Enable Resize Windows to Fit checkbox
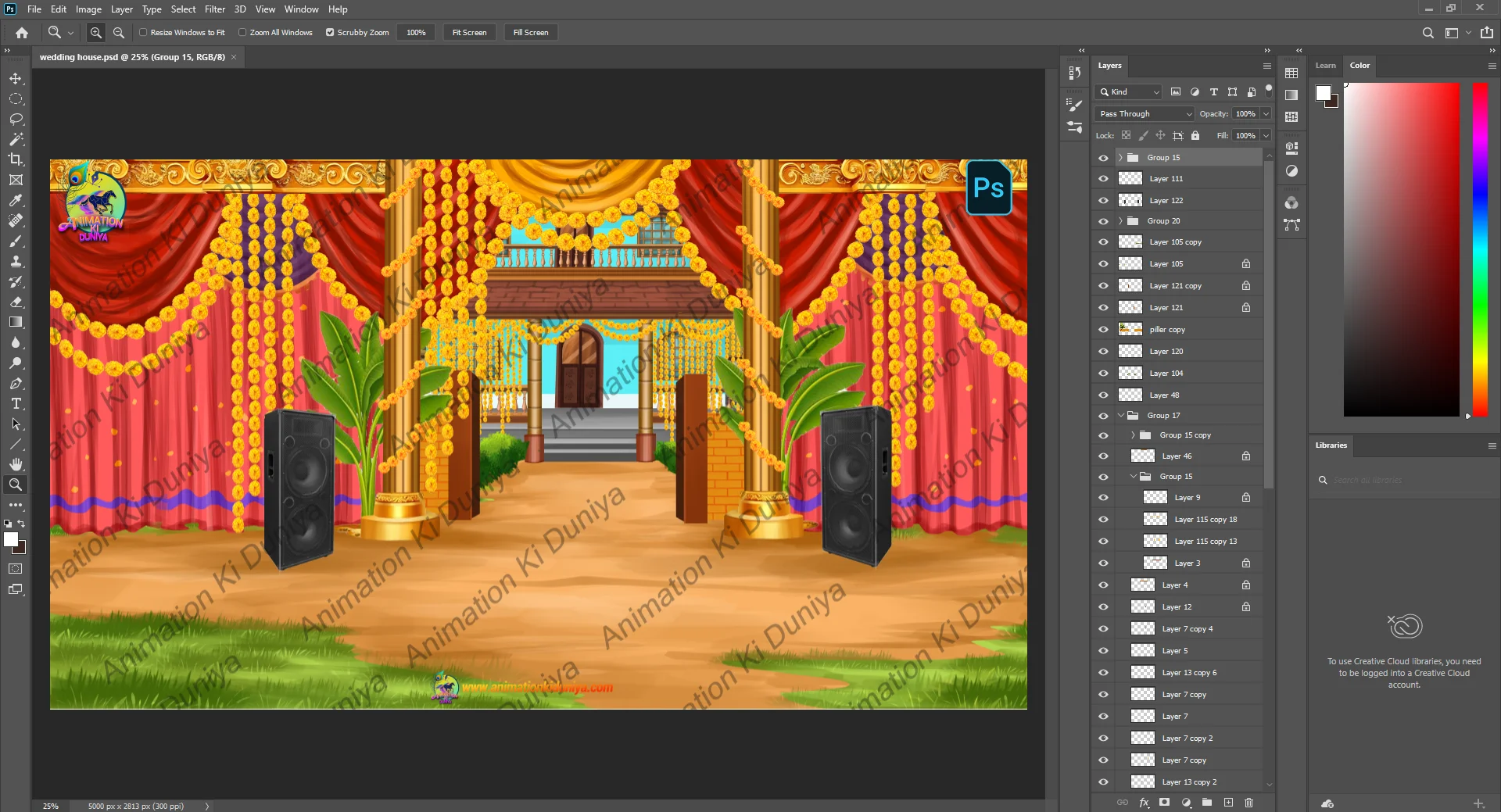Viewport: 1501px width, 812px height. coord(143,33)
